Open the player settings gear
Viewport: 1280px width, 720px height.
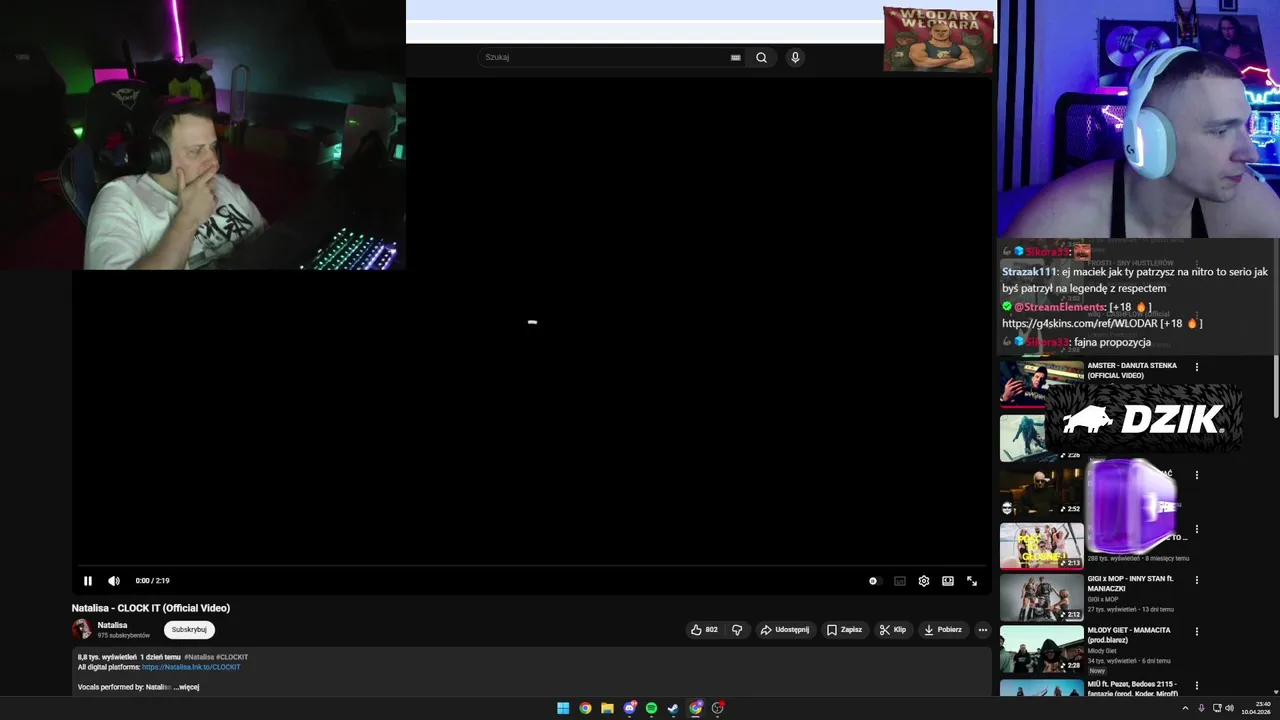coord(924,581)
